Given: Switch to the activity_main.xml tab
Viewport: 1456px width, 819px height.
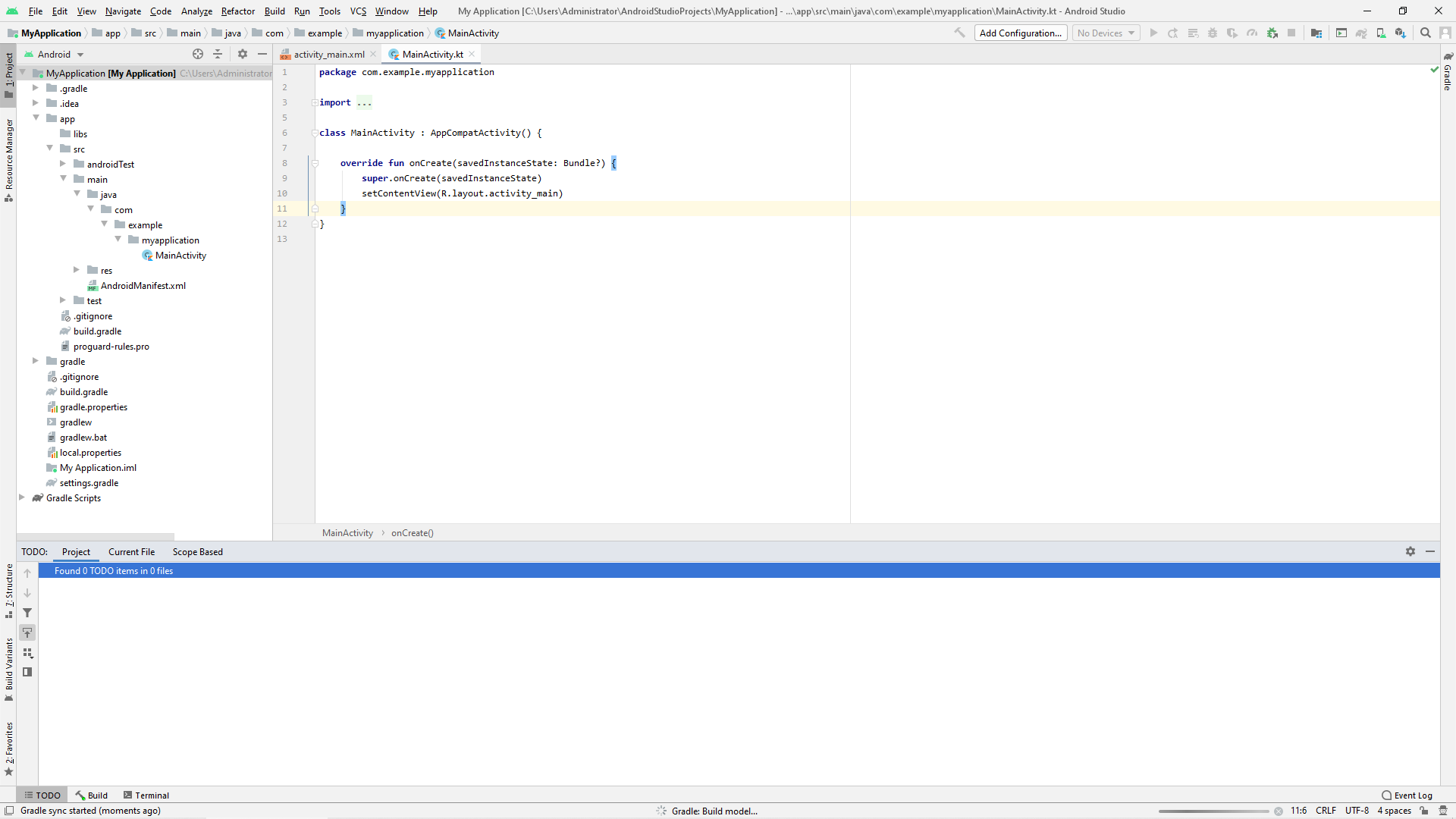Looking at the screenshot, I should [x=328, y=54].
